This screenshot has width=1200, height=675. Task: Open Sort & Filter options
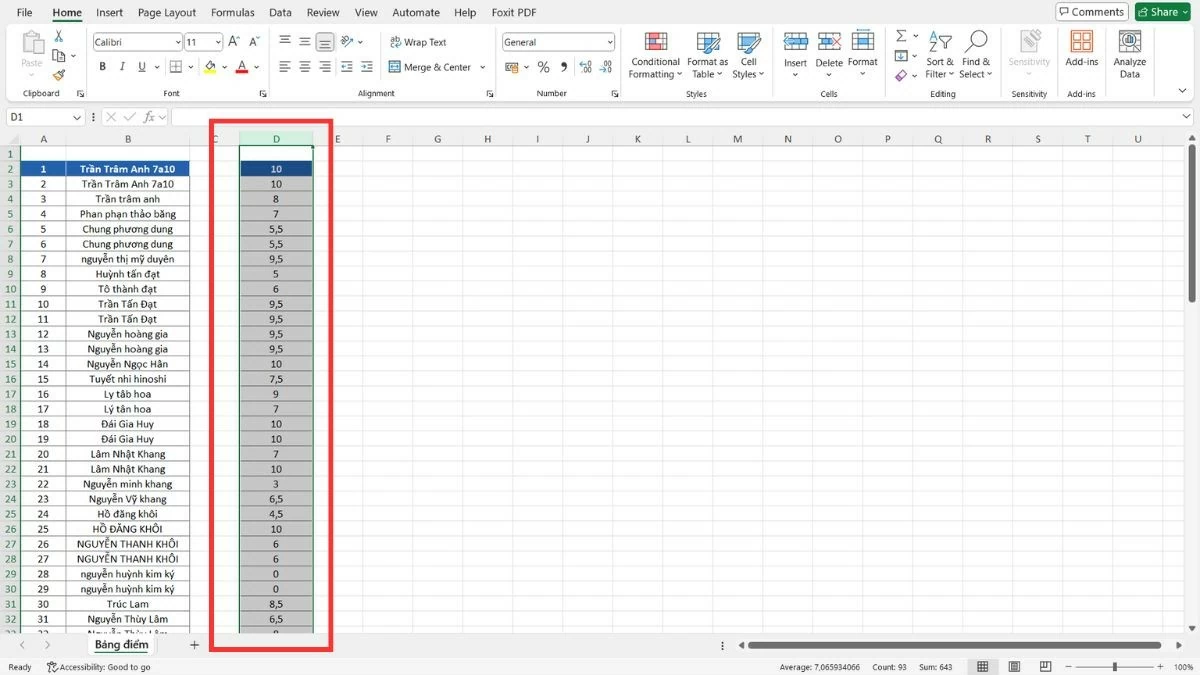coord(939,52)
